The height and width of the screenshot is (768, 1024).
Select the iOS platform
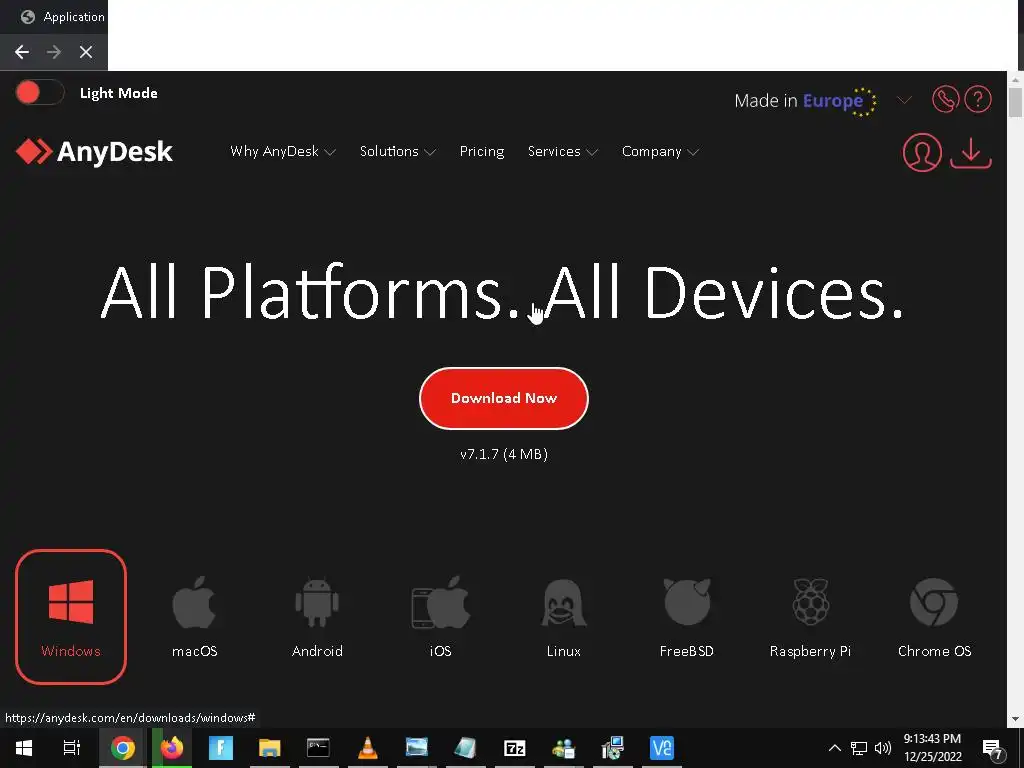pyautogui.click(x=441, y=616)
